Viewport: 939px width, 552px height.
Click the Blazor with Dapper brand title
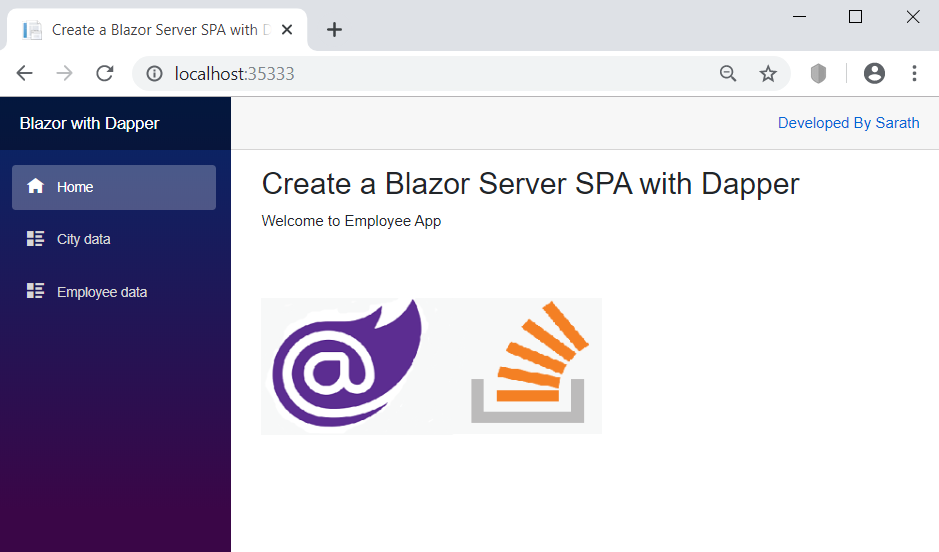coord(89,123)
